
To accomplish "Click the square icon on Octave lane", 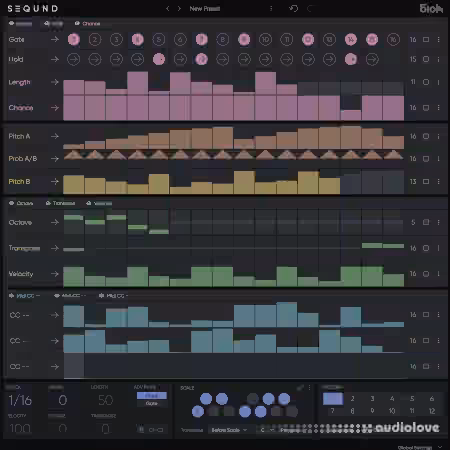I will [x=426, y=222].
